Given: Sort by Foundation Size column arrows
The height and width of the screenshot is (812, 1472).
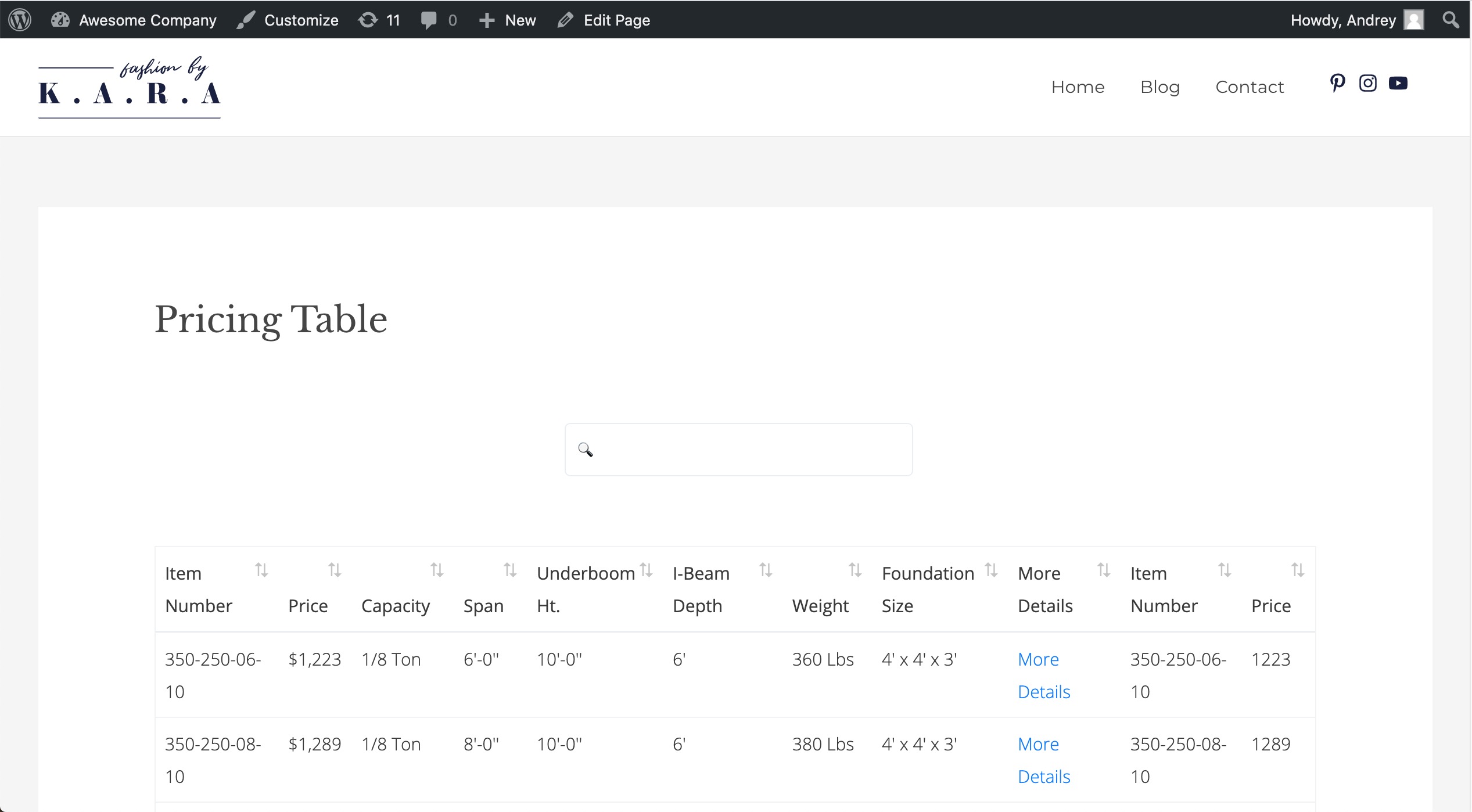Looking at the screenshot, I should pyautogui.click(x=991, y=570).
